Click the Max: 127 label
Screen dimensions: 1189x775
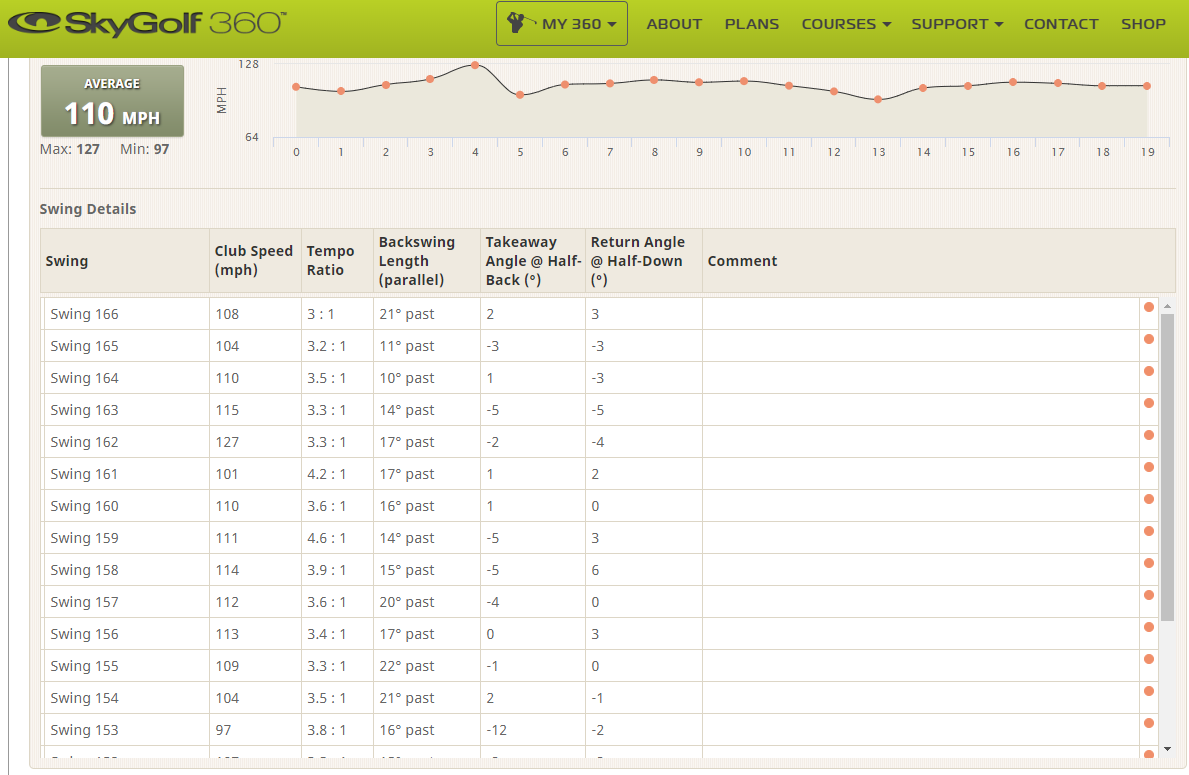pyautogui.click(x=70, y=149)
